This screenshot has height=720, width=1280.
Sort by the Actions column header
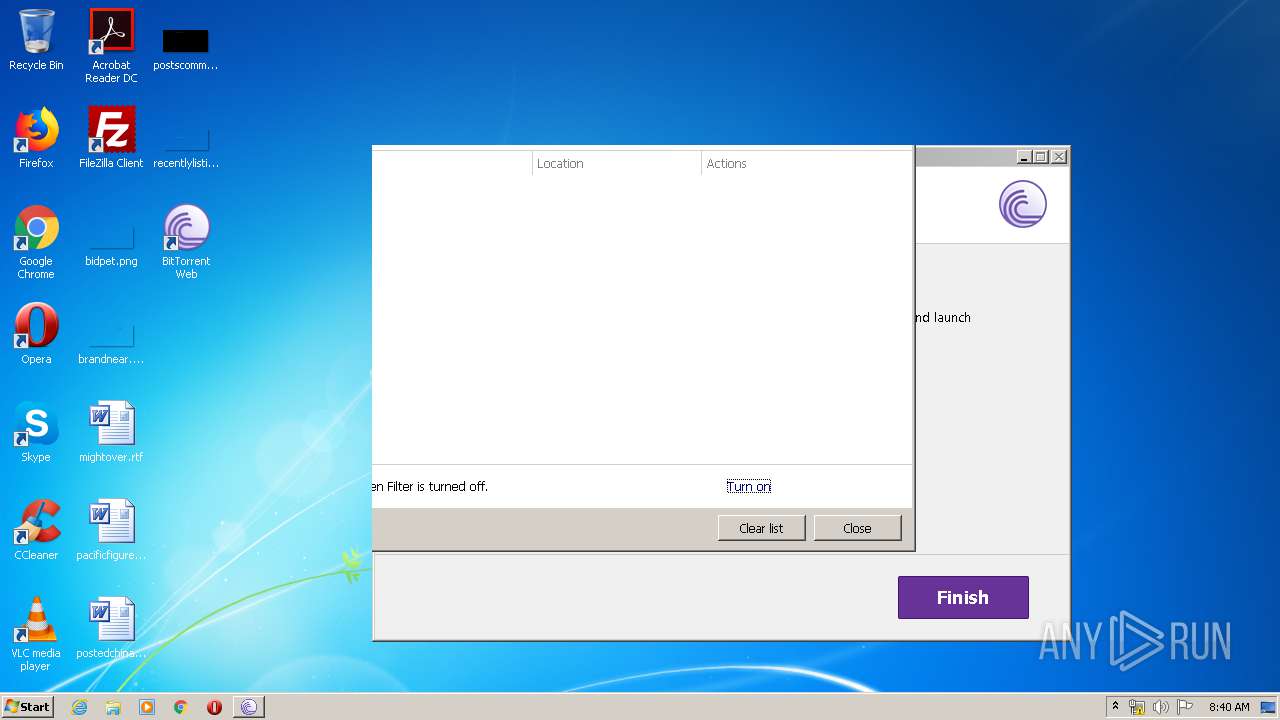(807, 163)
